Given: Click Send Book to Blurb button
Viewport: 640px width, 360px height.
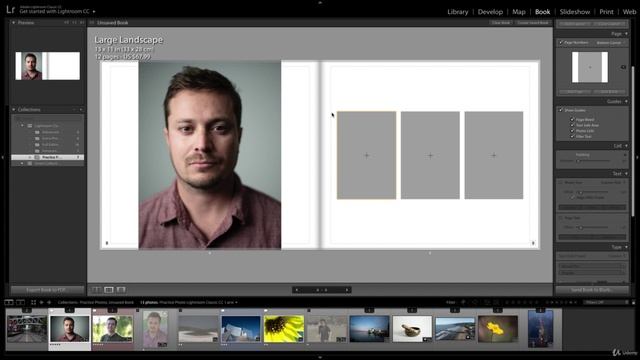Looking at the screenshot, I should coord(591,290).
